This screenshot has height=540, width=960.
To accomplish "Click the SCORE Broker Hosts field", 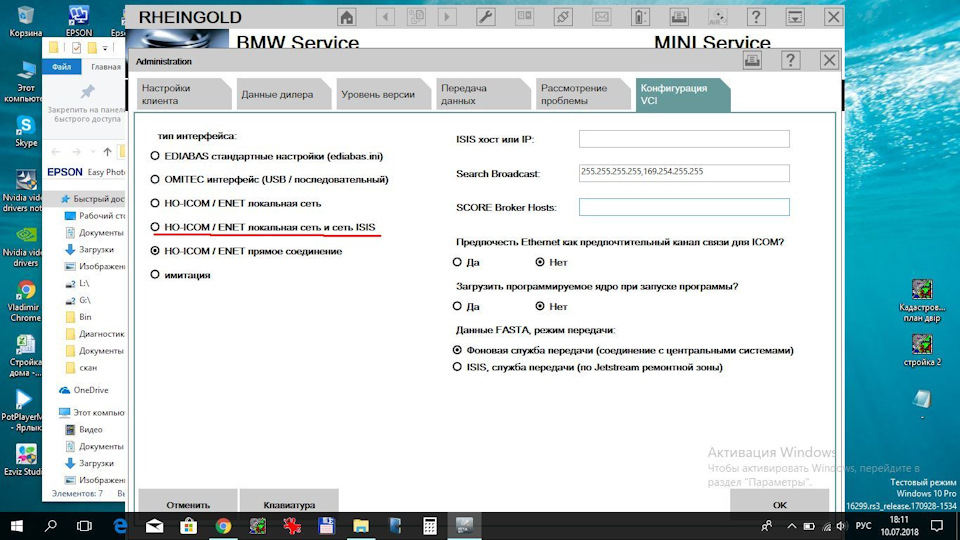I will tap(684, 207).
